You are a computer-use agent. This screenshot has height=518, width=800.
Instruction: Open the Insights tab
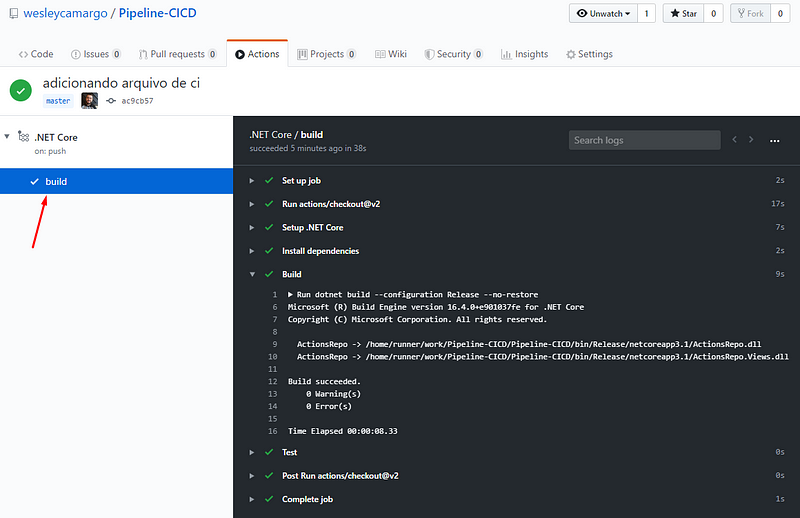pos(524,54)
